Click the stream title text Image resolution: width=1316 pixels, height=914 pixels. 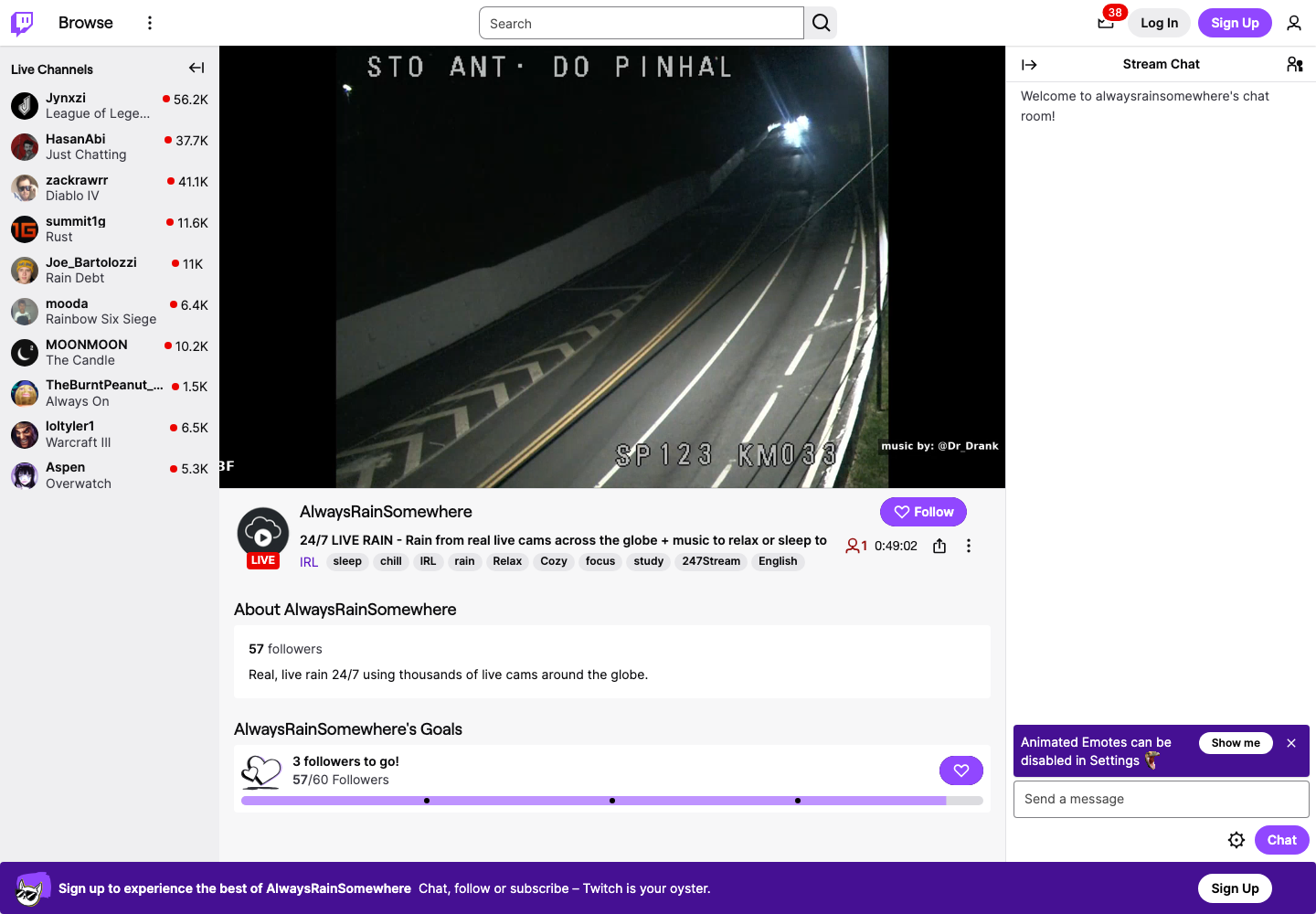click(x=563, y=540)
